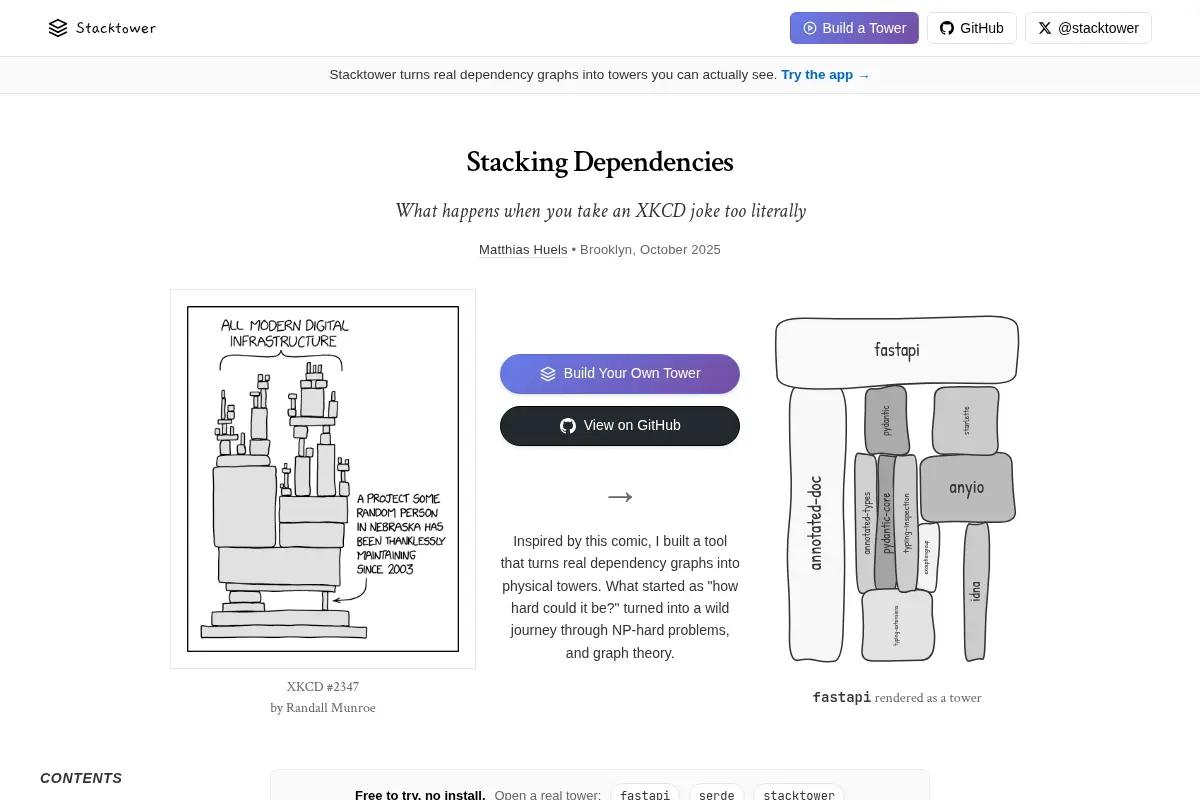Open the GitHub header button
Viewport: 1200px width, 800px height.
972,28
